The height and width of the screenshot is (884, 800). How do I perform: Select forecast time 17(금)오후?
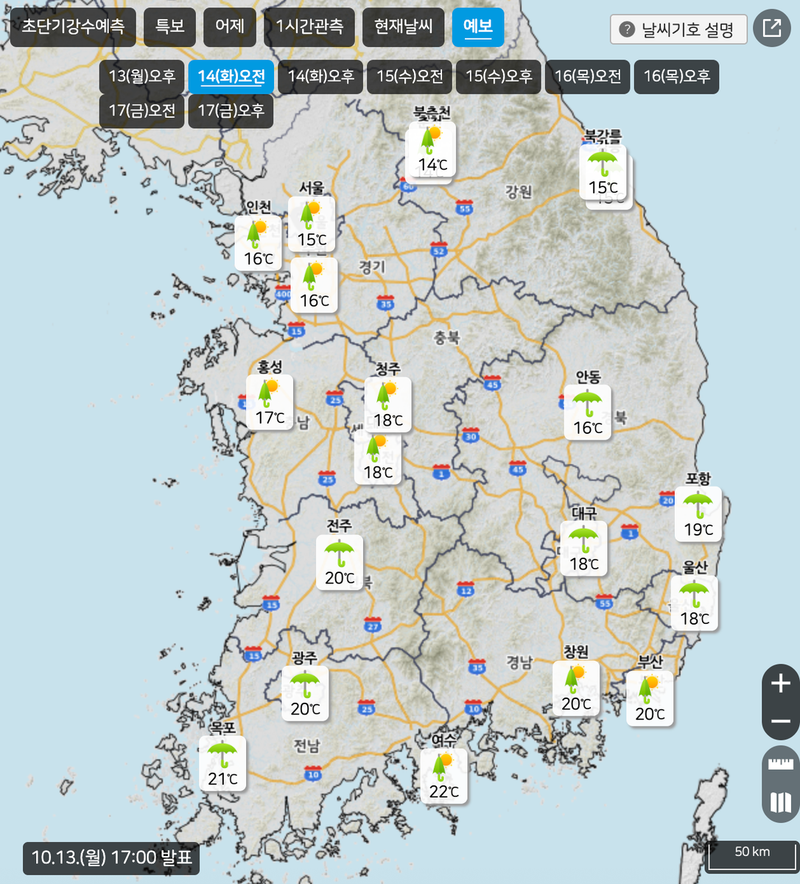click(x=231, y=110)
